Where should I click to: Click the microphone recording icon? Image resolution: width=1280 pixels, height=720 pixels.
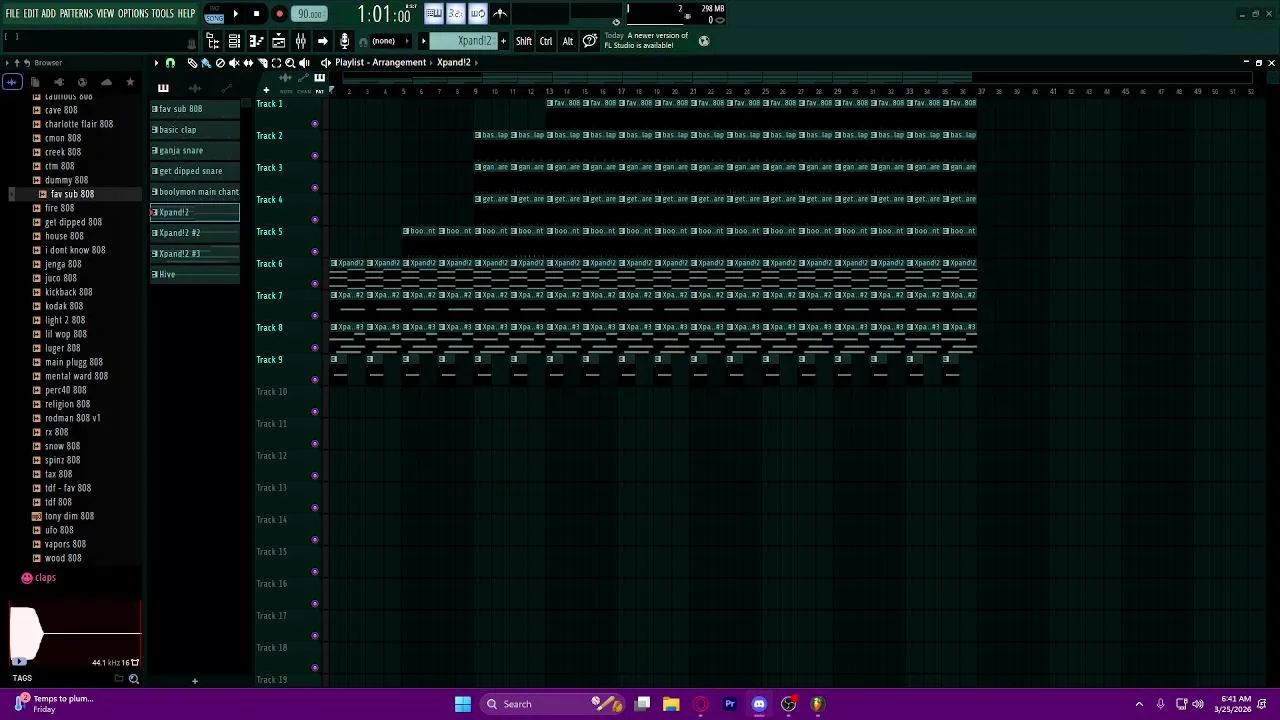344,41
